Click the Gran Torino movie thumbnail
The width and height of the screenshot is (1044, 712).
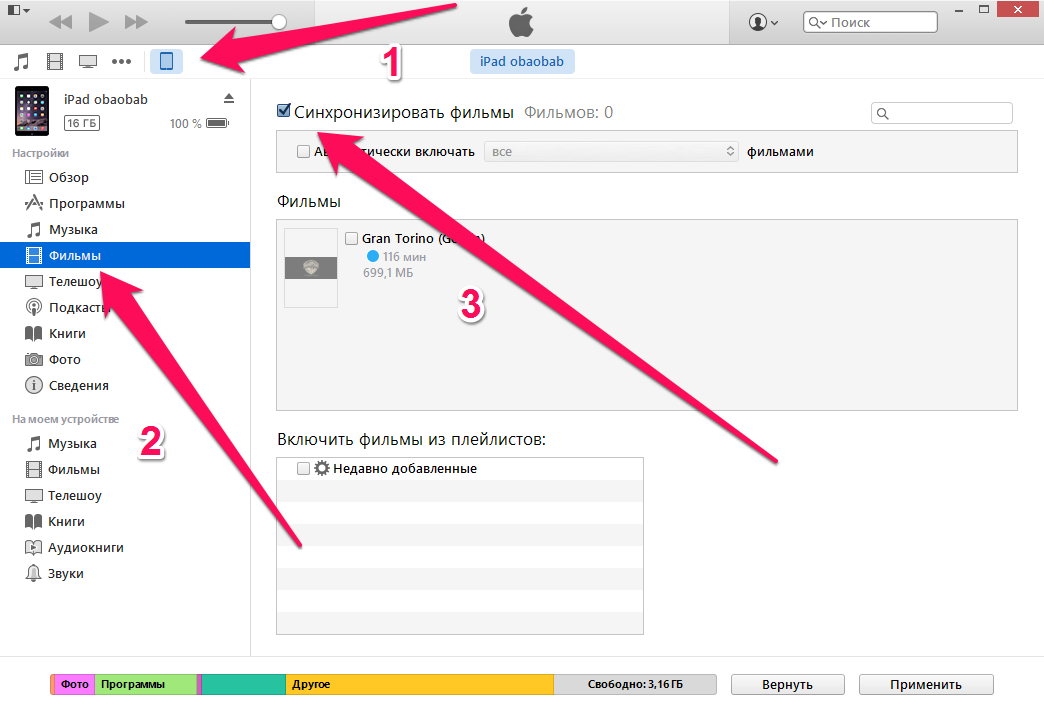point(311,268)
